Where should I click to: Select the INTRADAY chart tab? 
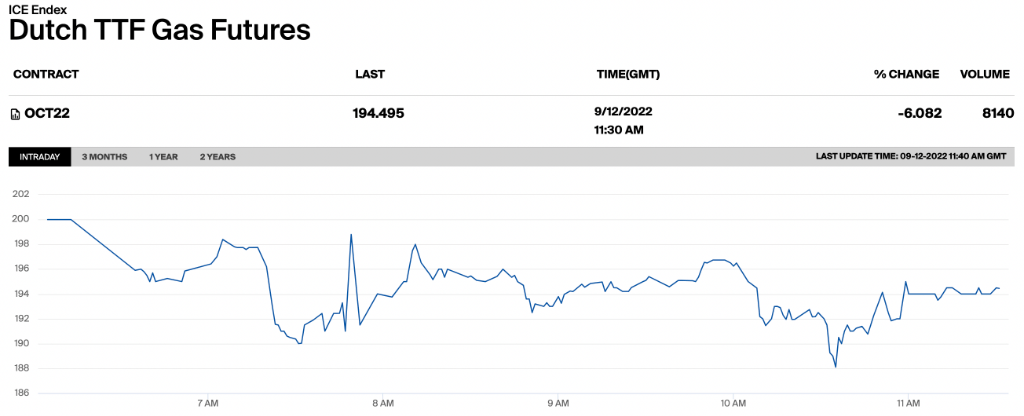(x=40, y=157)
